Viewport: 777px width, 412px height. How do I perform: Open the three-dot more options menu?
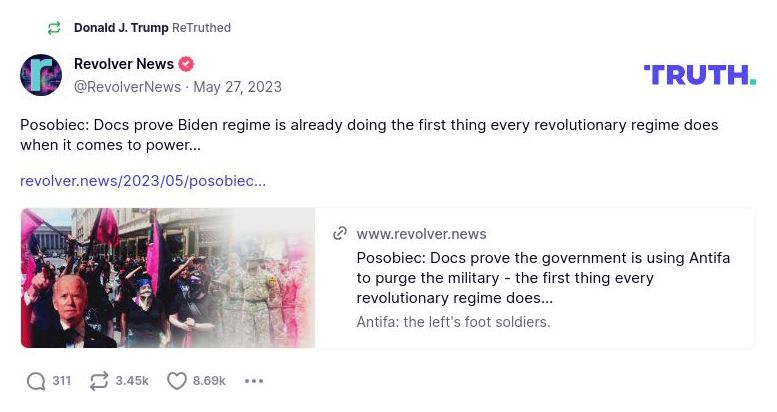click(x=254, y=381)
